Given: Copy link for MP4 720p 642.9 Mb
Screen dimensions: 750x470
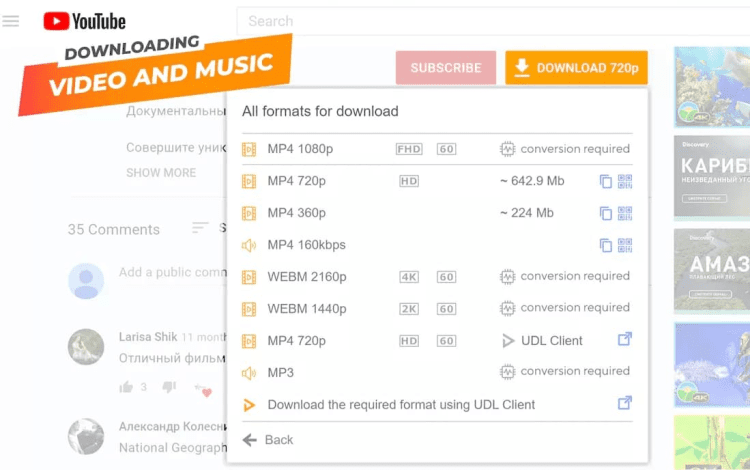Looking at the screenshot, I should (605, 181).
